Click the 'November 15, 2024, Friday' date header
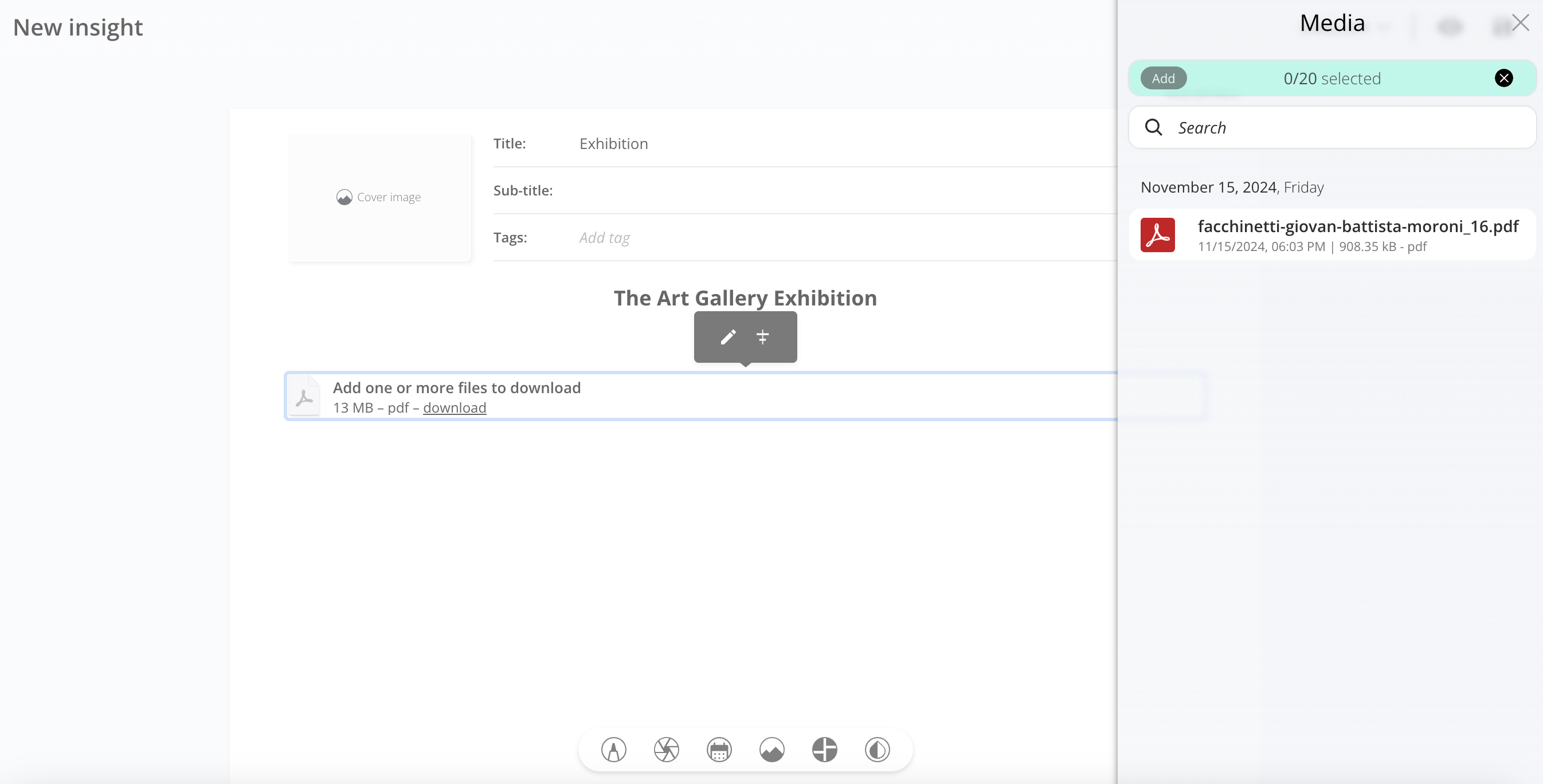Viewport: 1543px width, 784px height. tap(1232, 187)
